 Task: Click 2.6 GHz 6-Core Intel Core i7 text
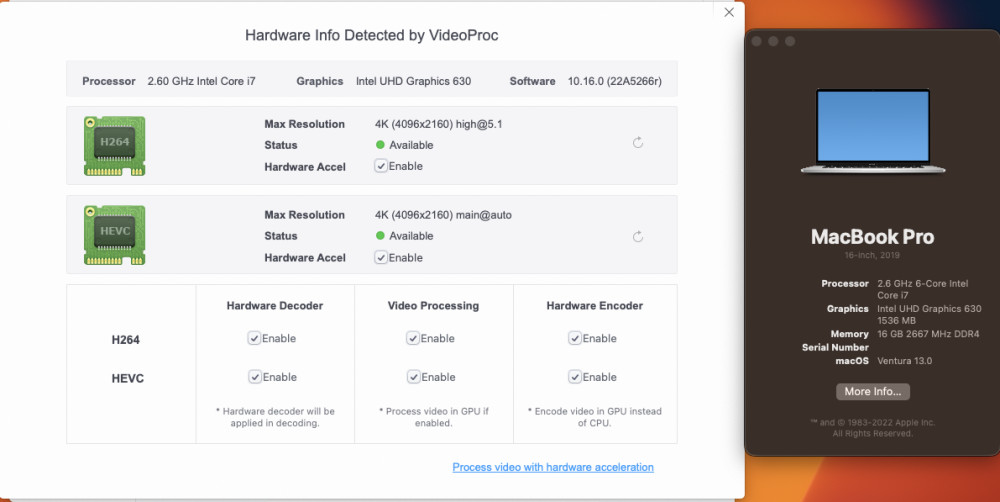pyautogui.click(x=923, y=289)
